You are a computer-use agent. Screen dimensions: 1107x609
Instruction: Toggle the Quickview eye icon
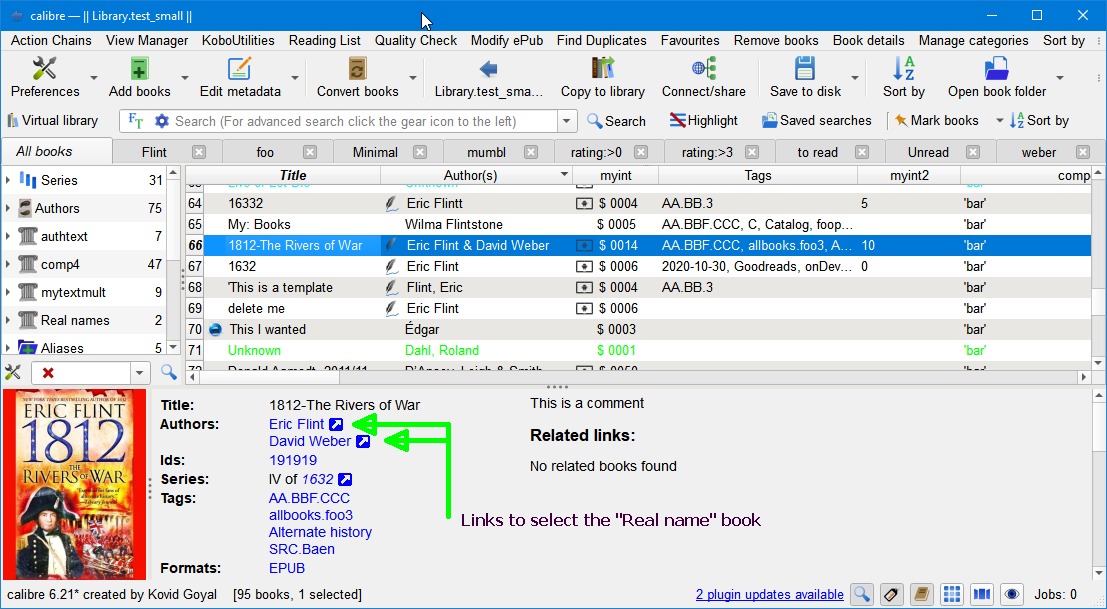[1012, 594]
